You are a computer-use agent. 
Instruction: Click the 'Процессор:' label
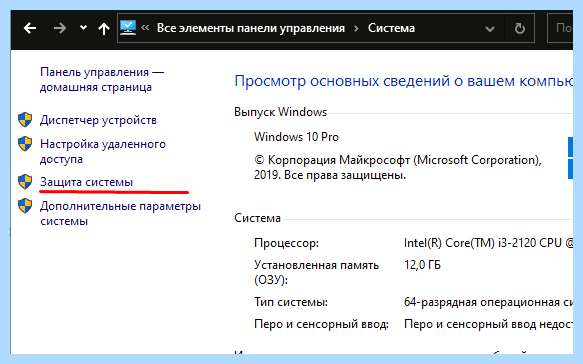point(286,243)
